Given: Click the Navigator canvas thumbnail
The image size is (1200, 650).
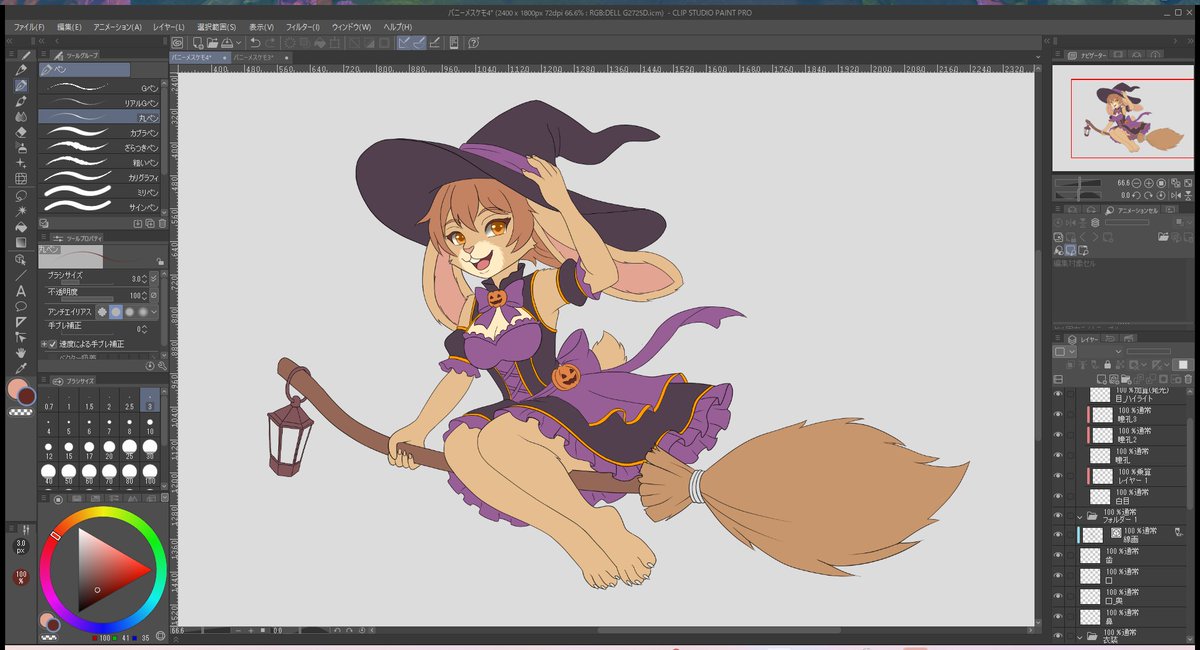Looking at the screenshot, I should pos(1124,119).
